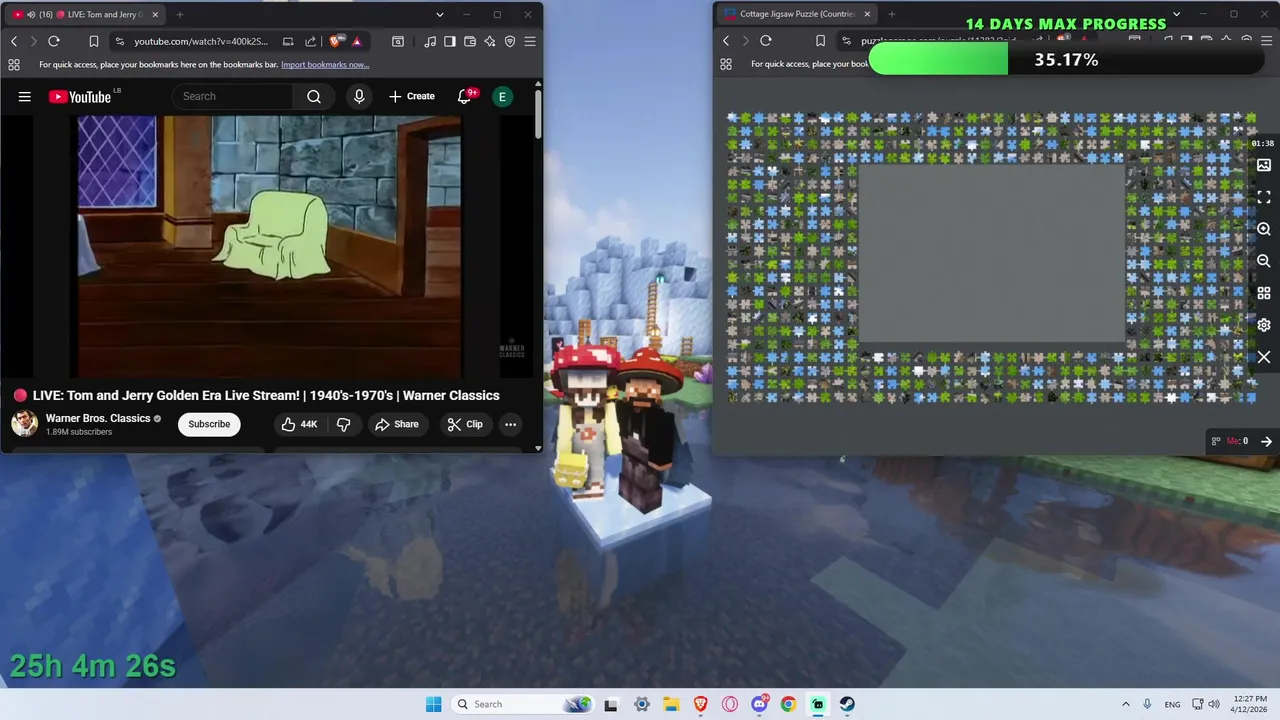Click the Warner Bros. Classics channel avatar
1280x720 pixels.
25,424
